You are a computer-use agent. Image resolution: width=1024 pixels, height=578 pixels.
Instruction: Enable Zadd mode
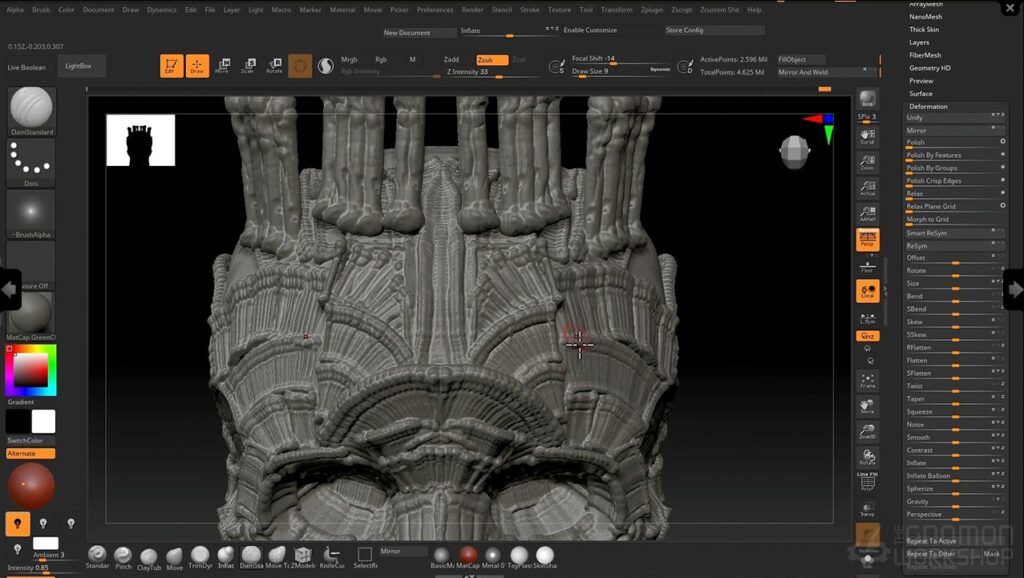click(451, 59)
